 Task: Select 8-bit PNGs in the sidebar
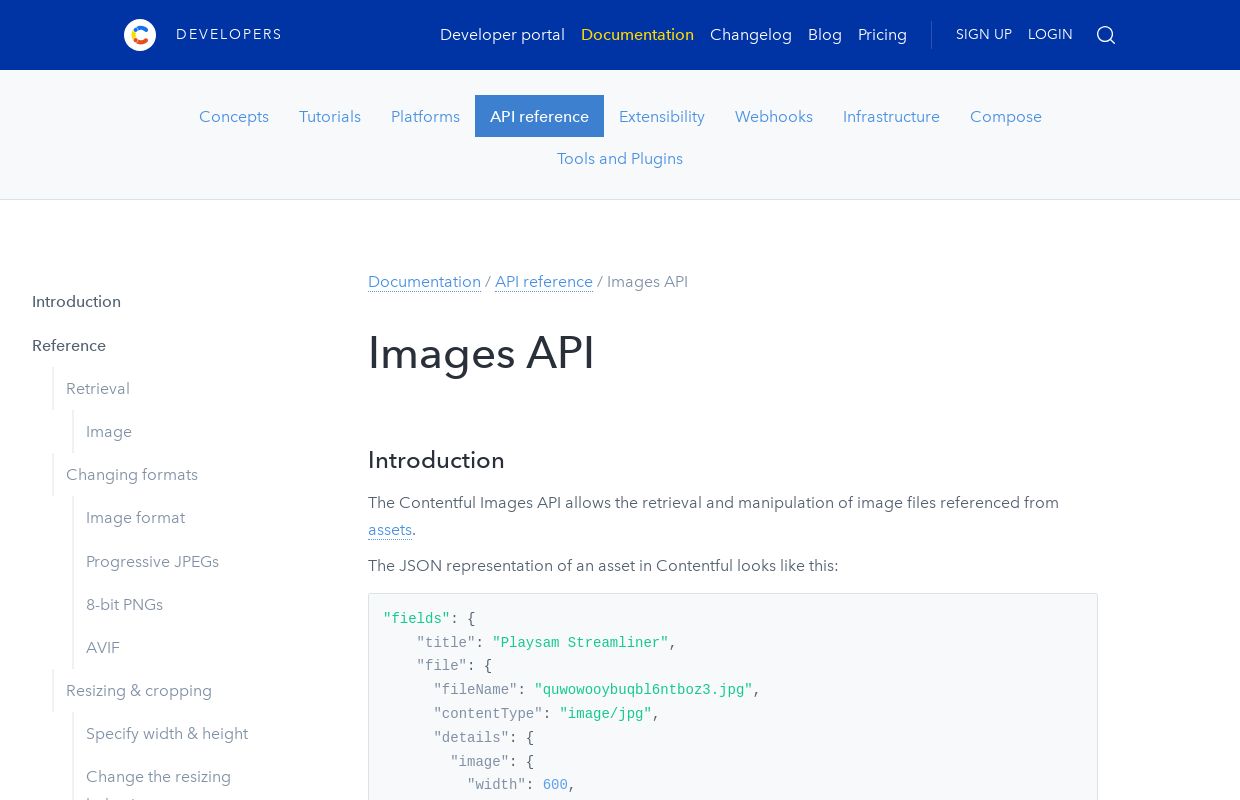[124, 605]
